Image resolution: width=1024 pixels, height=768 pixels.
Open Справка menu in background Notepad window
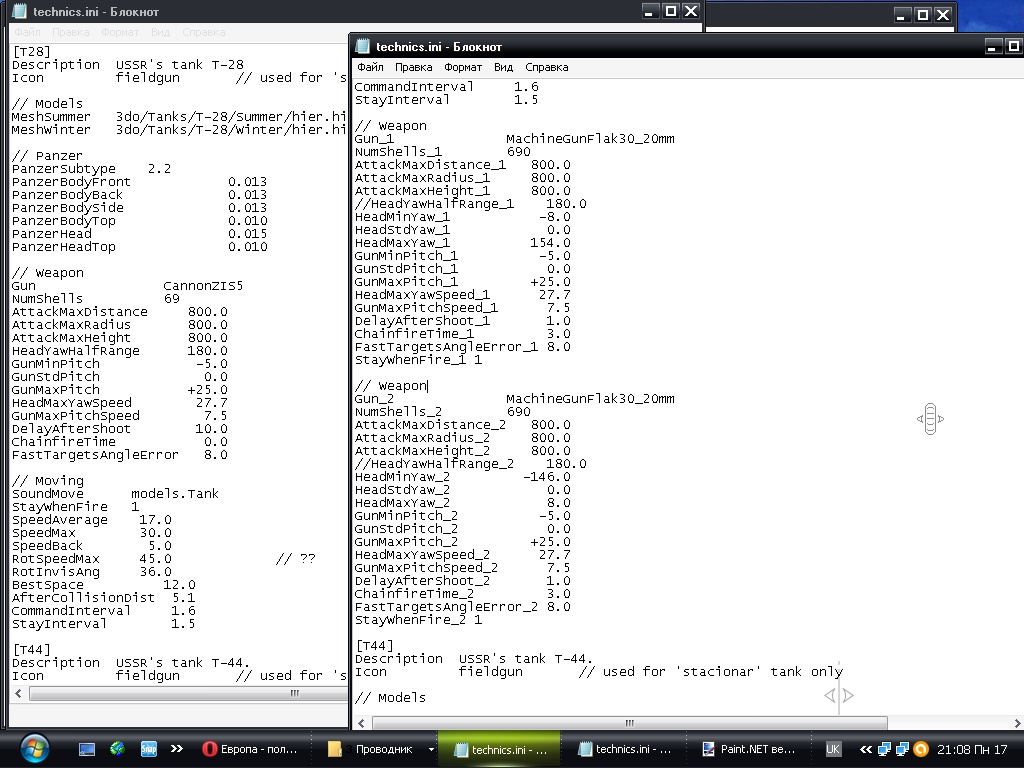(x=204, y=32)
